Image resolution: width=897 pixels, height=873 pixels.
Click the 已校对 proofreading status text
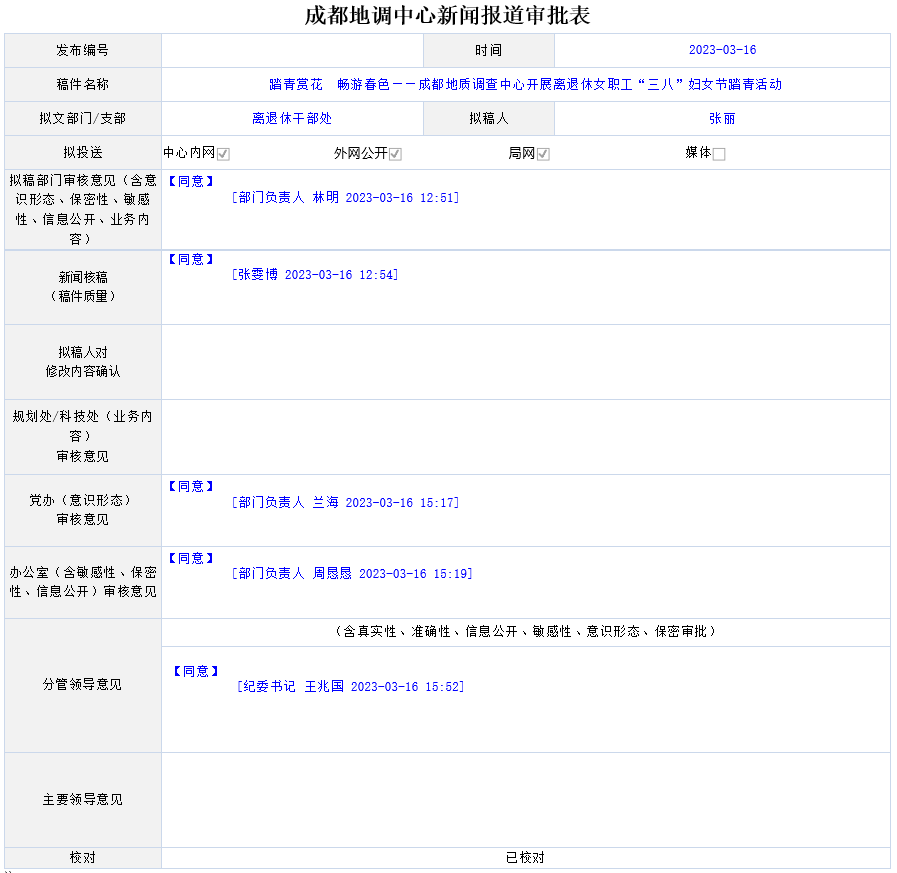click(x=525, y=858)
